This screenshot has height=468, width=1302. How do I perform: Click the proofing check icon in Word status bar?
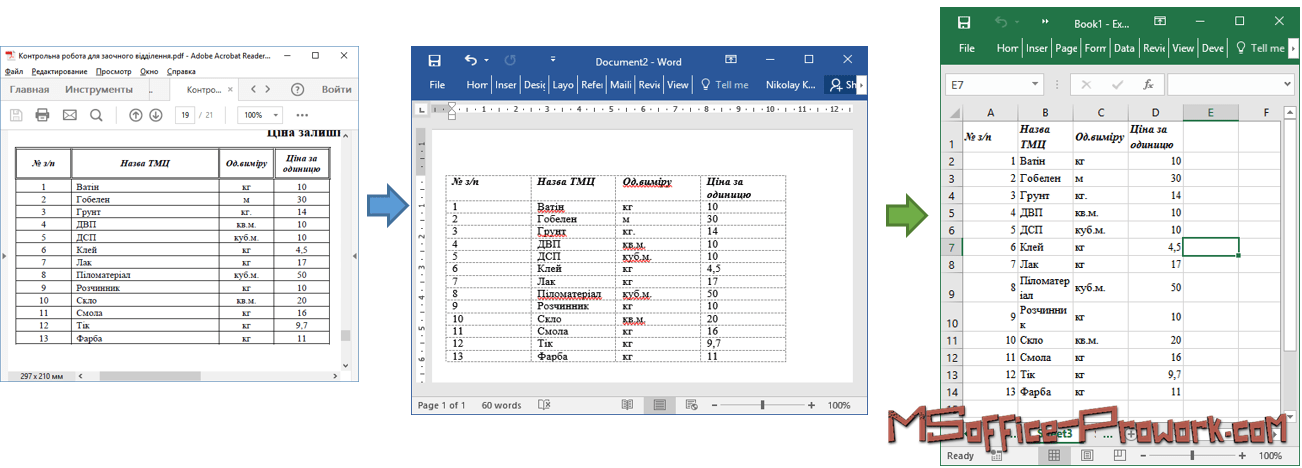click(544, 405)
